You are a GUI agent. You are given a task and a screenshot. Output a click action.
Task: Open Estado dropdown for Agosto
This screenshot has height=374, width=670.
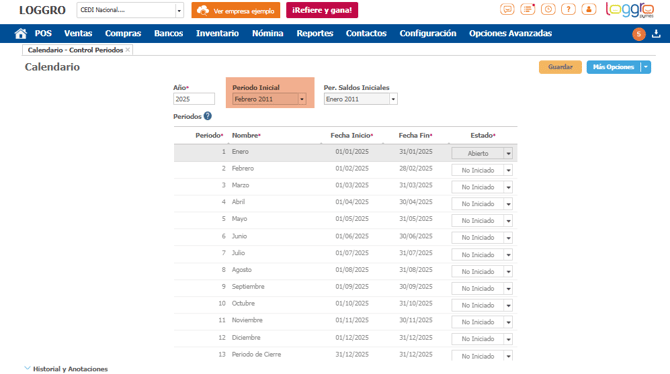[x=508, y=271]
